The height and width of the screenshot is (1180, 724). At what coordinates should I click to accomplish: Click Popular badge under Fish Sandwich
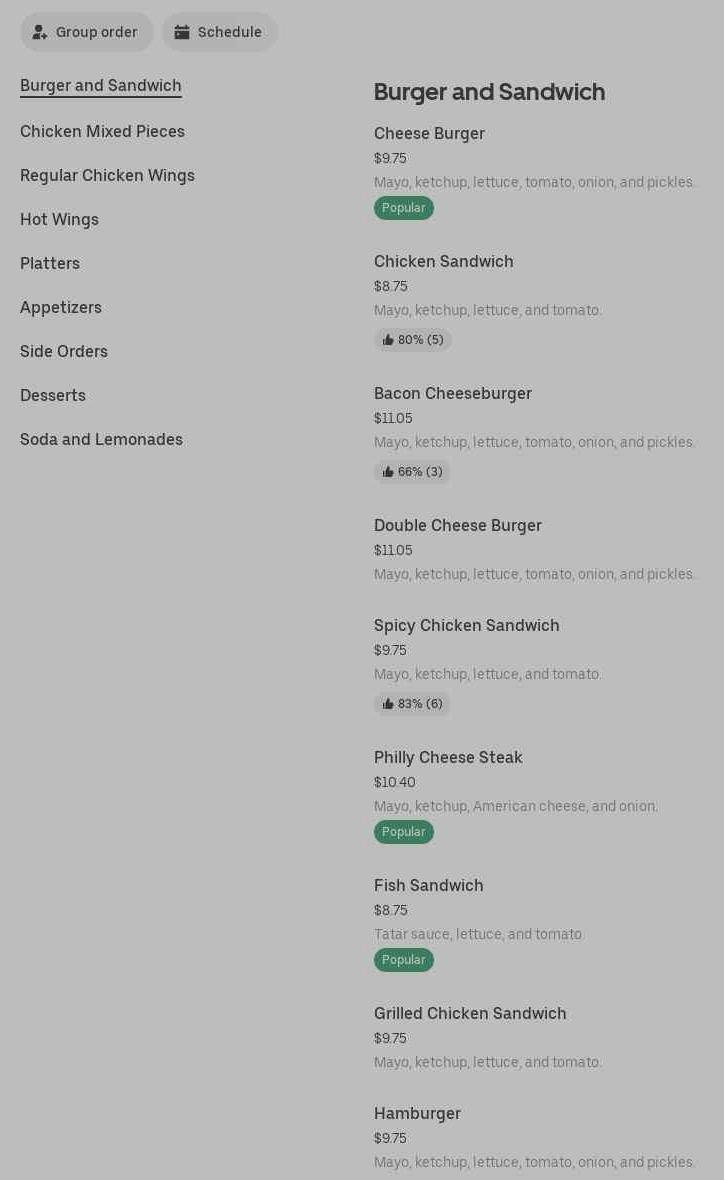403,960
